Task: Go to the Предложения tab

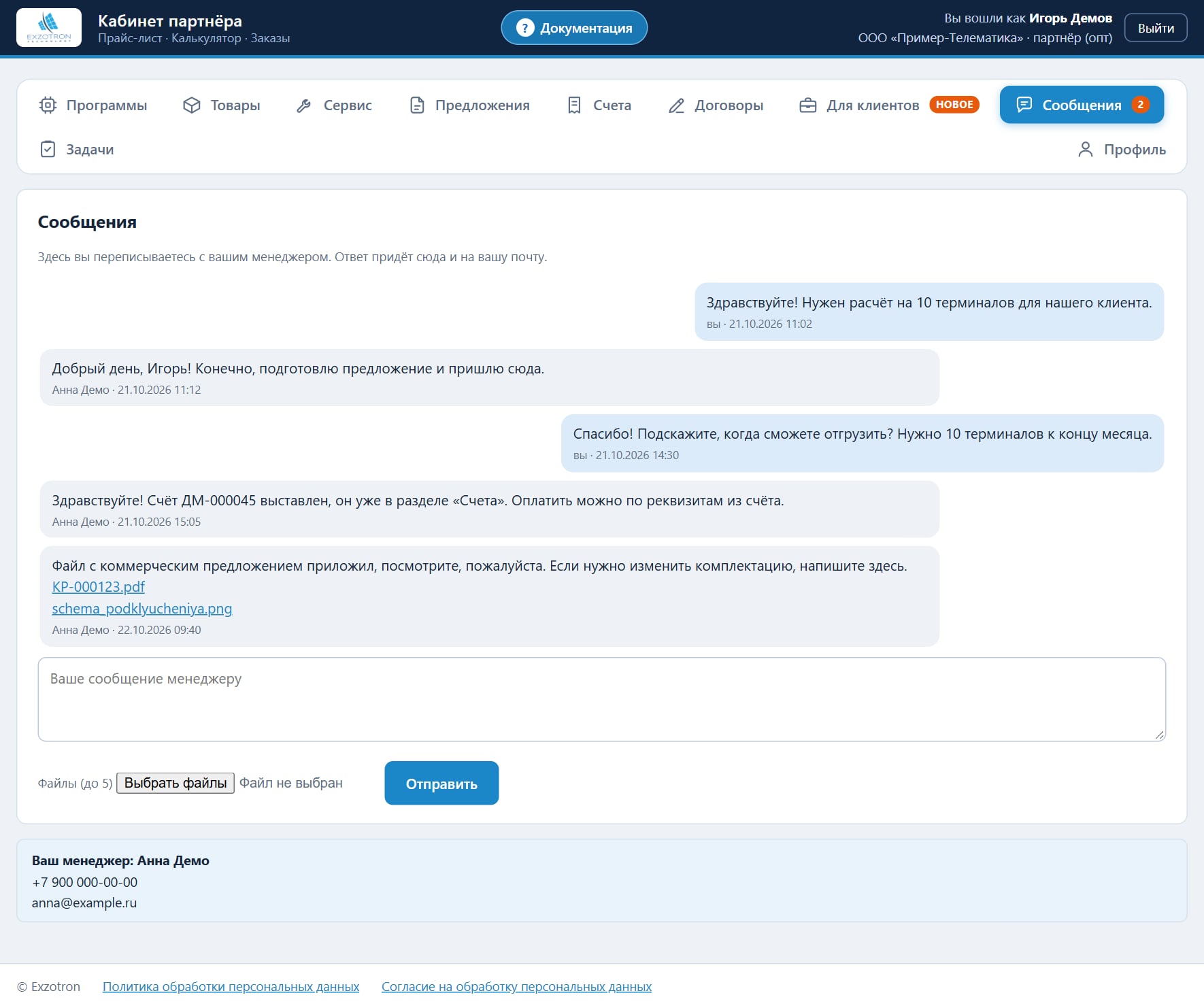Action: tap(469, 105)
